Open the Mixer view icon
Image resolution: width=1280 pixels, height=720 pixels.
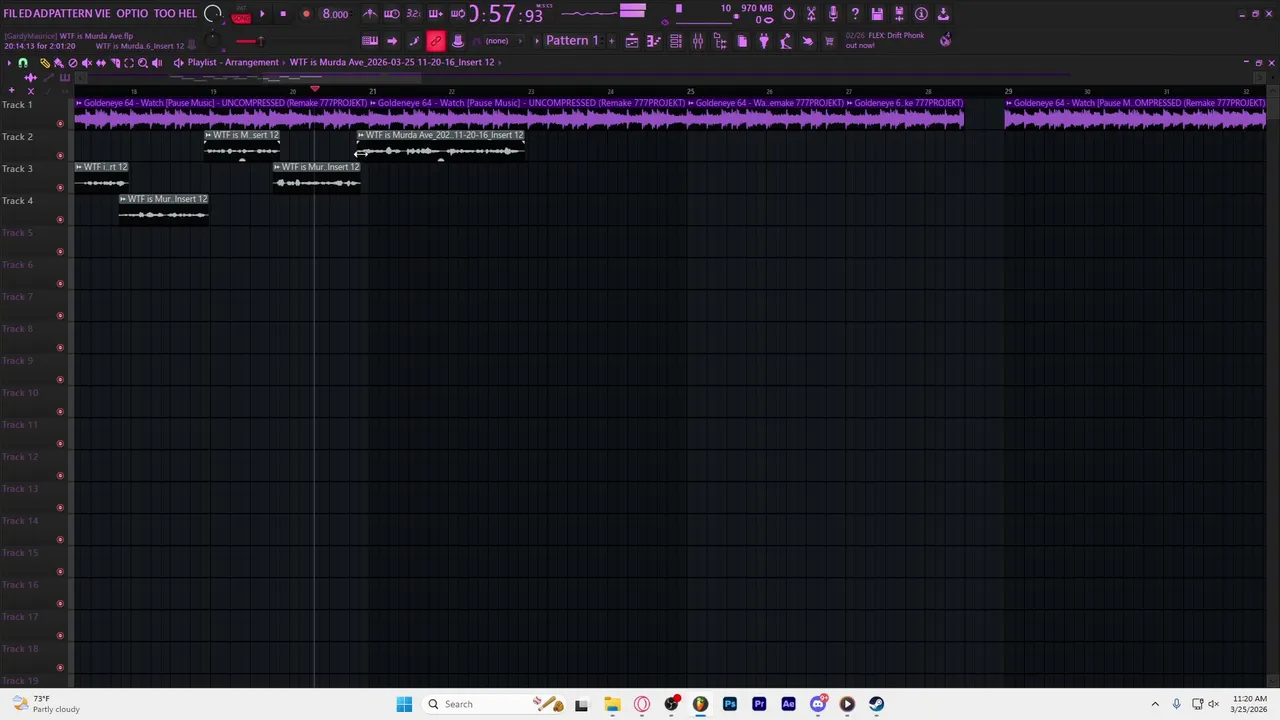[698, 41]
